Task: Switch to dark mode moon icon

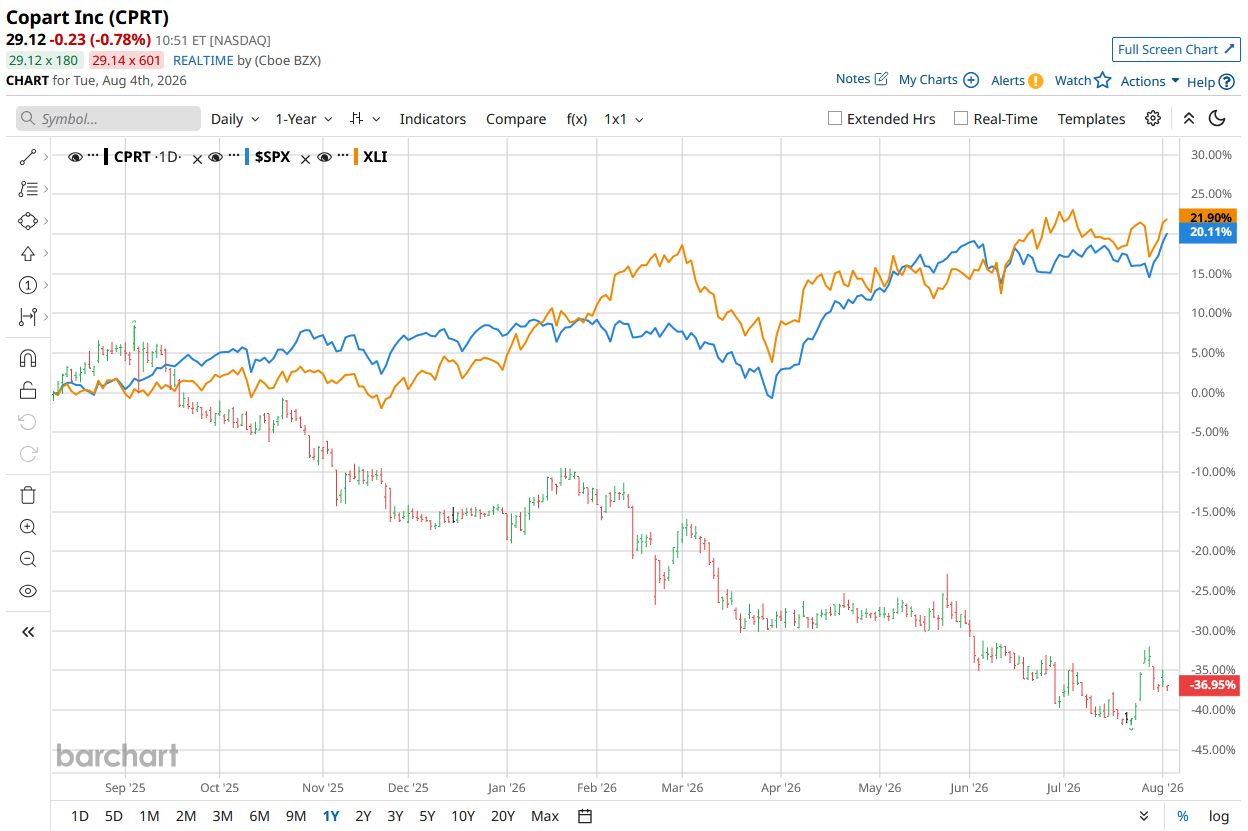Action: click(1217, 118)
